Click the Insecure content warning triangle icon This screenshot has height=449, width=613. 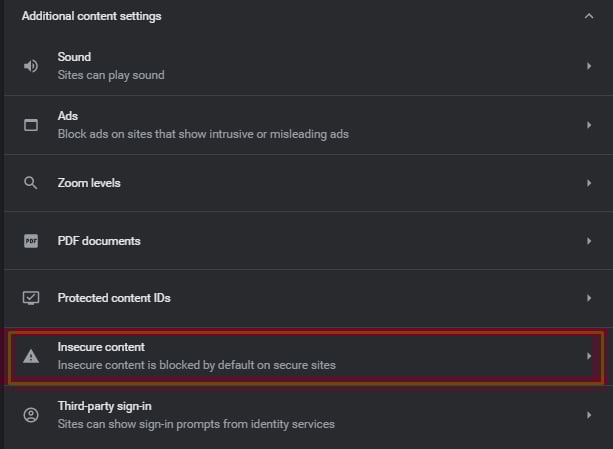tap(31, 356)
